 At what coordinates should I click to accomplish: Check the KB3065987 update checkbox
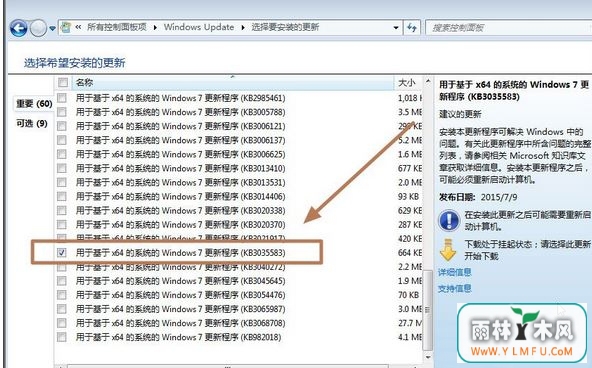tap(62, 309)
